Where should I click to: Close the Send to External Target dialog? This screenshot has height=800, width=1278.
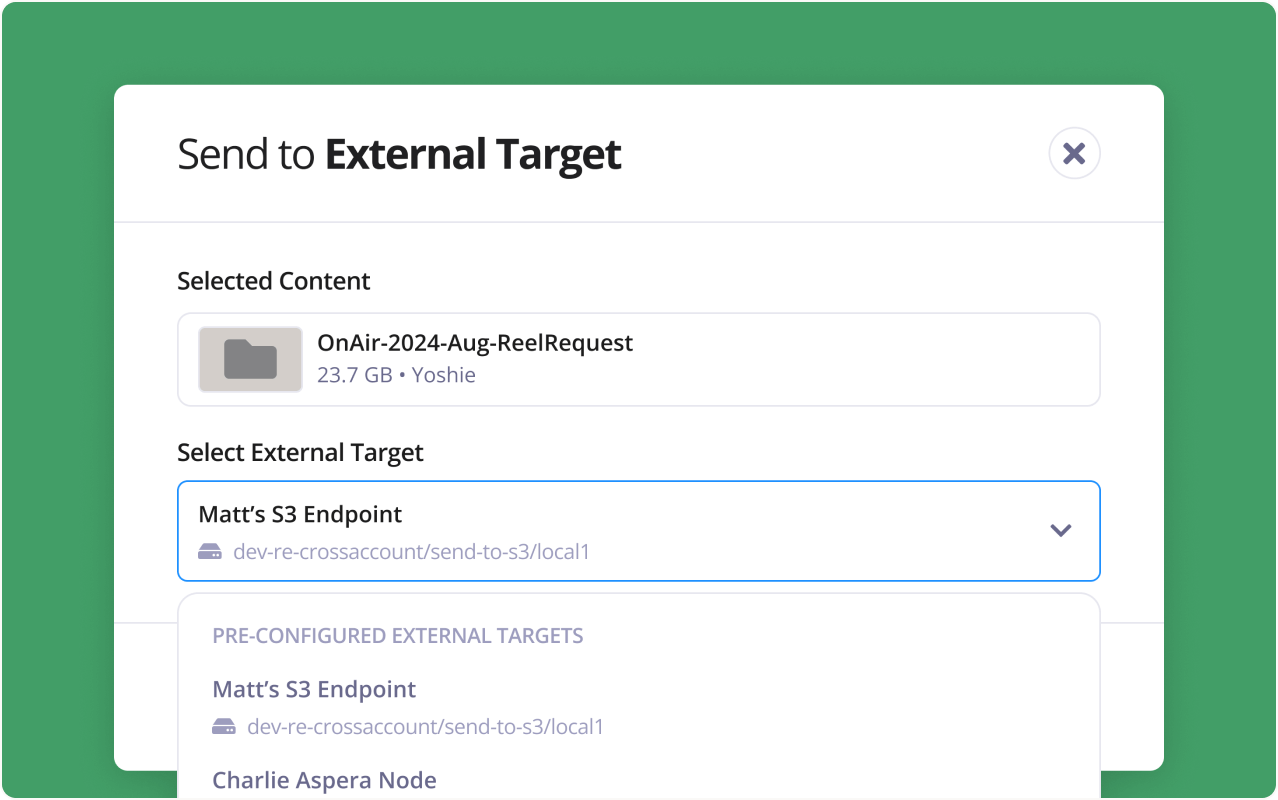point(1074,153)
